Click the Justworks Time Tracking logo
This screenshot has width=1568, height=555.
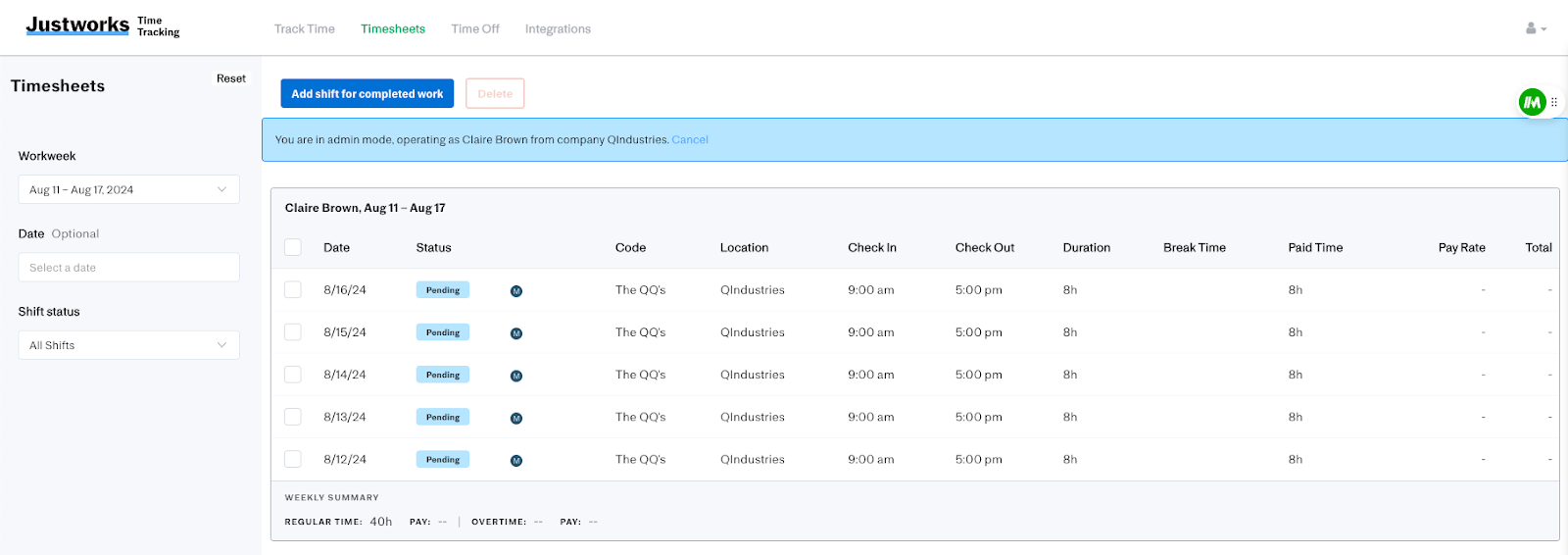click(102, 25)
